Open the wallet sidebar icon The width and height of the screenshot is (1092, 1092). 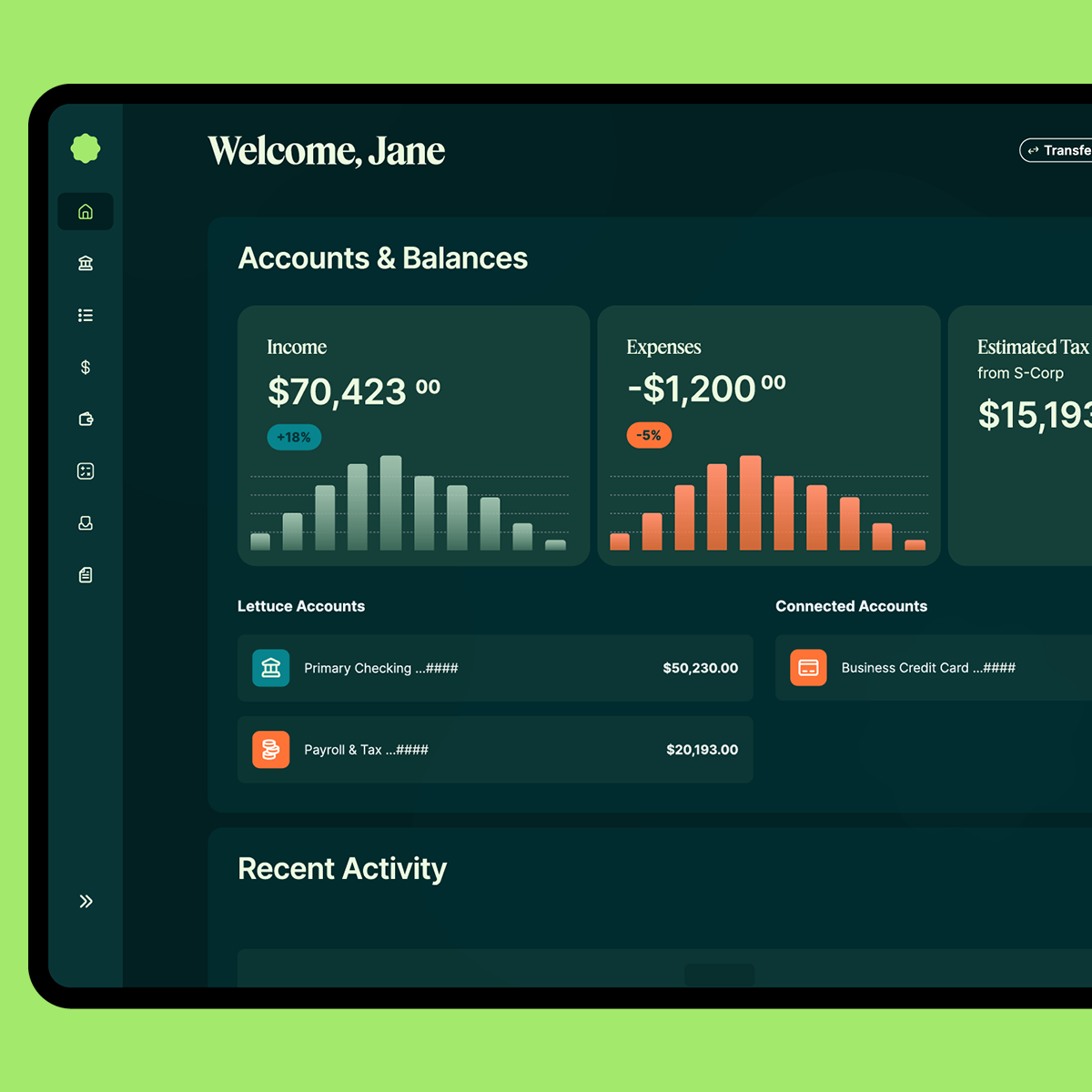click(86, 419)
